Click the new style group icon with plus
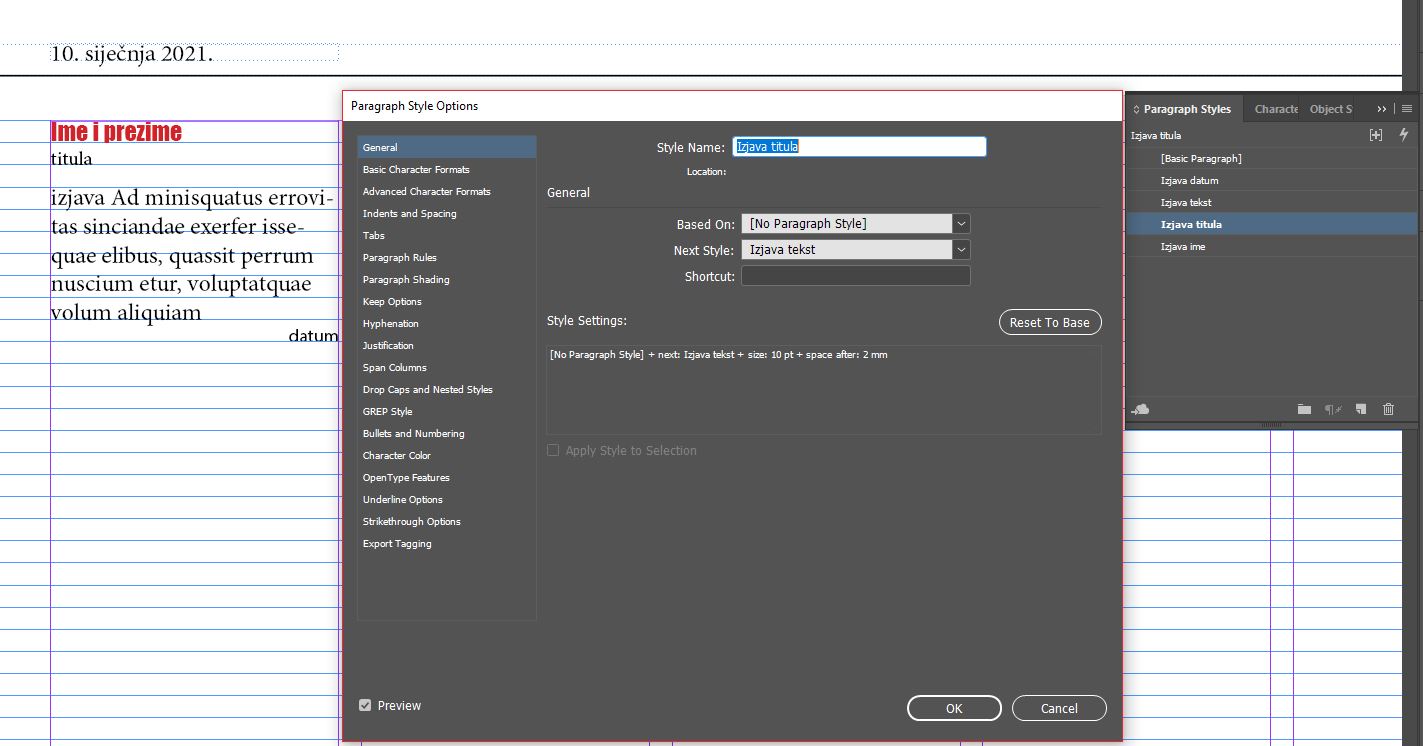This screenshot has height=746, width=1423. pos(1376,135)
